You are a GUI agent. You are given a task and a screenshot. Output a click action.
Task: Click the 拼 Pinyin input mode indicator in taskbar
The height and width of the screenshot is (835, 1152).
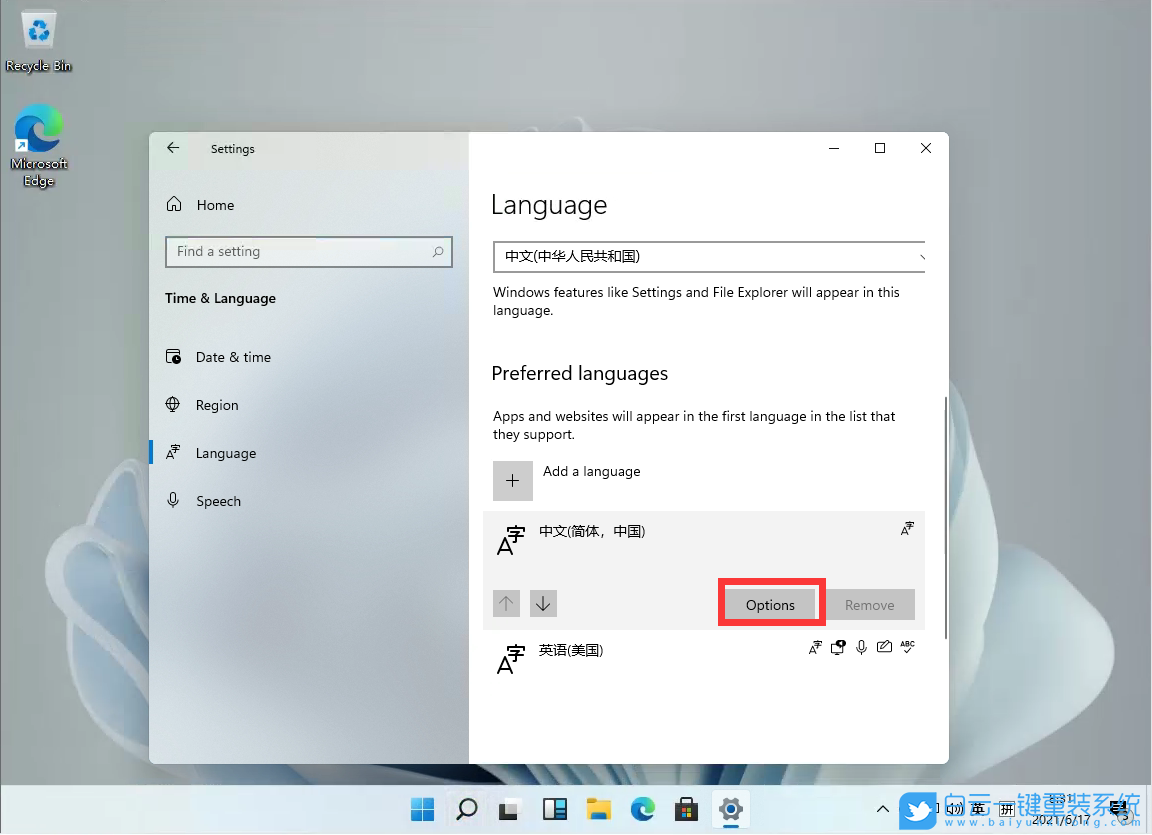click(x=1006, y=809)
